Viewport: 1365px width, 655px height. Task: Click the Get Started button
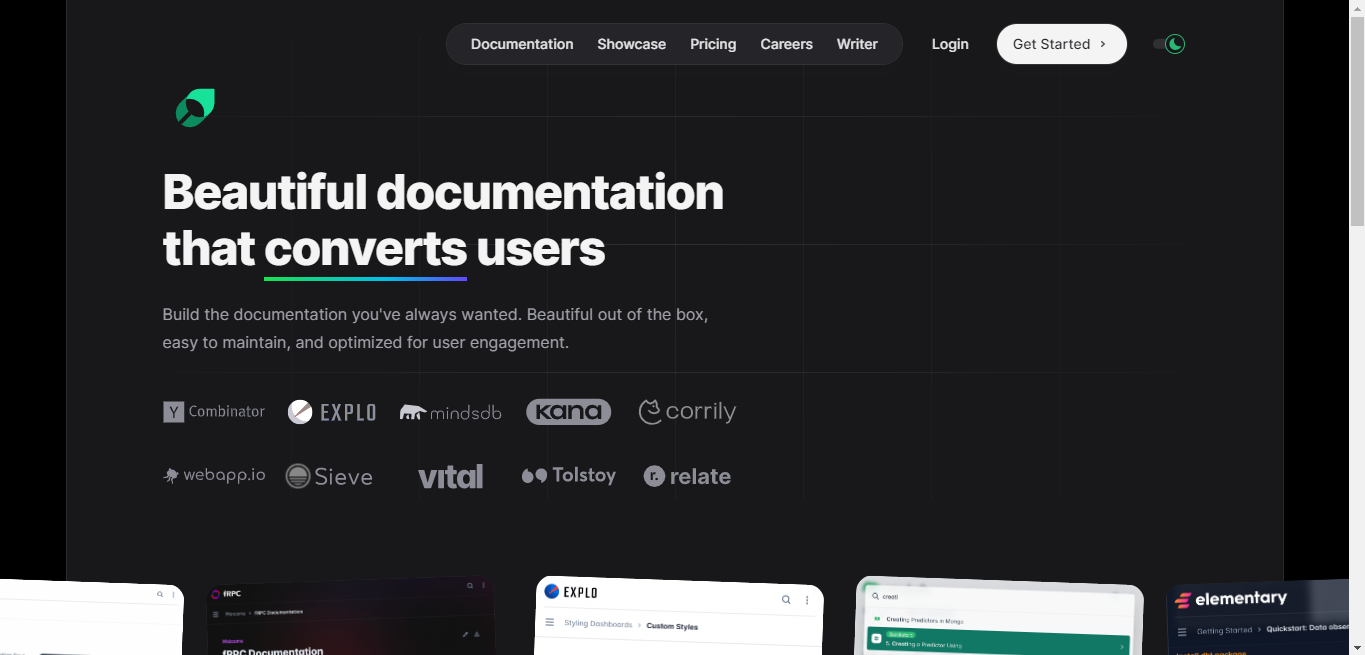(1061, 44)
